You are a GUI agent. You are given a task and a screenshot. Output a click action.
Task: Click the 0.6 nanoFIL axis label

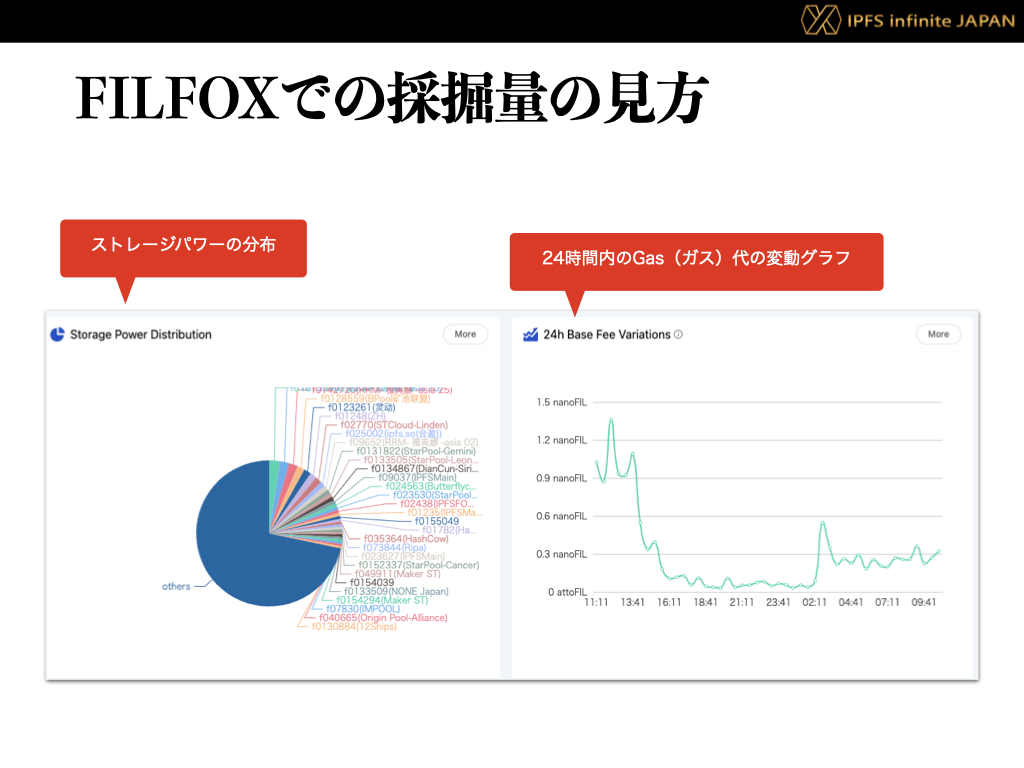coord(562,516)
